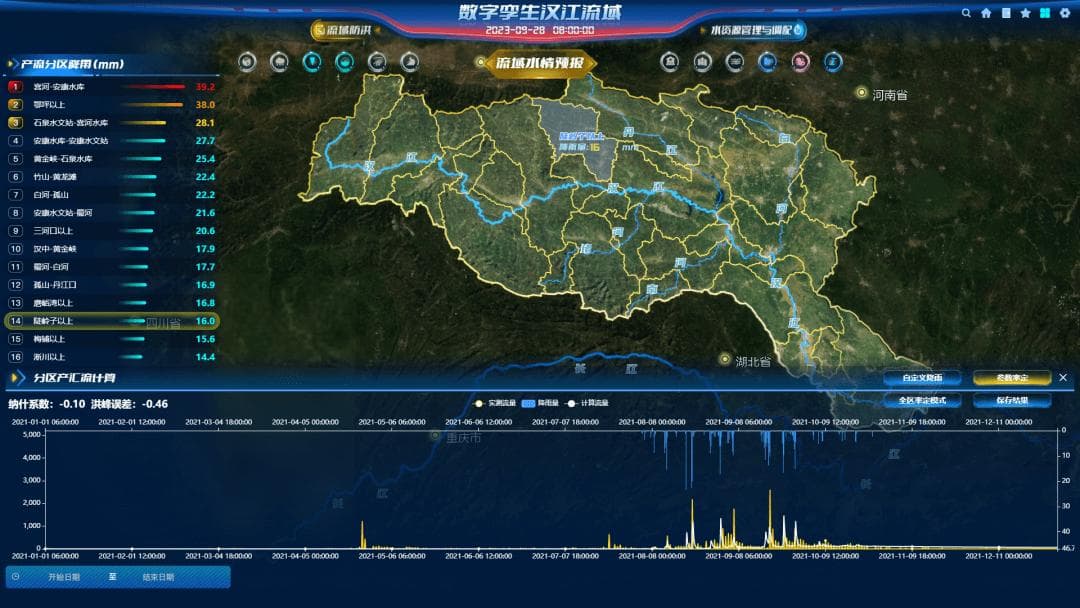
Task: Select row 2 with value 38.0
Action: coord(112,105)
